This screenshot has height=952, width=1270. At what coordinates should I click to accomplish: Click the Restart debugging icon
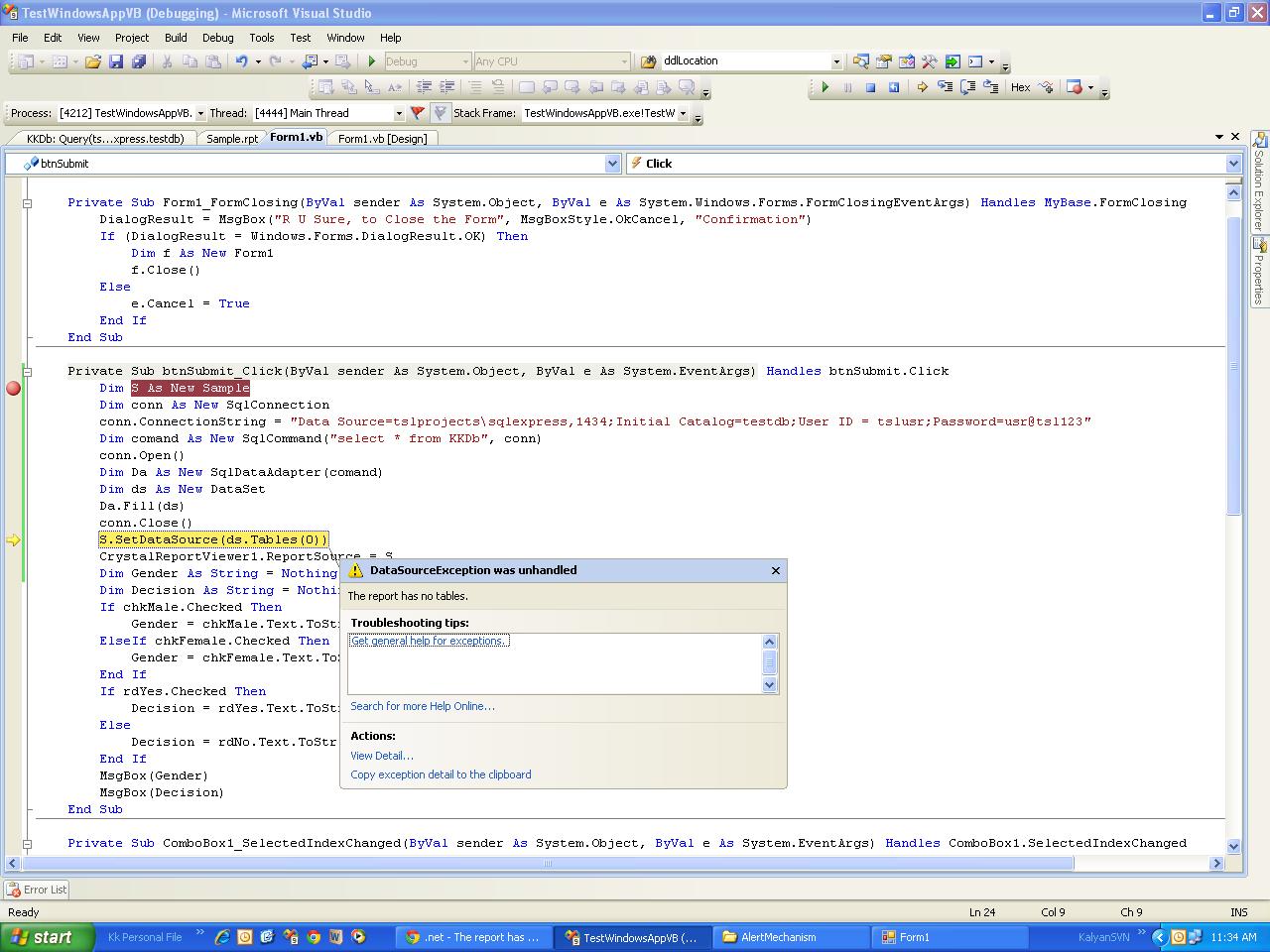893,87
